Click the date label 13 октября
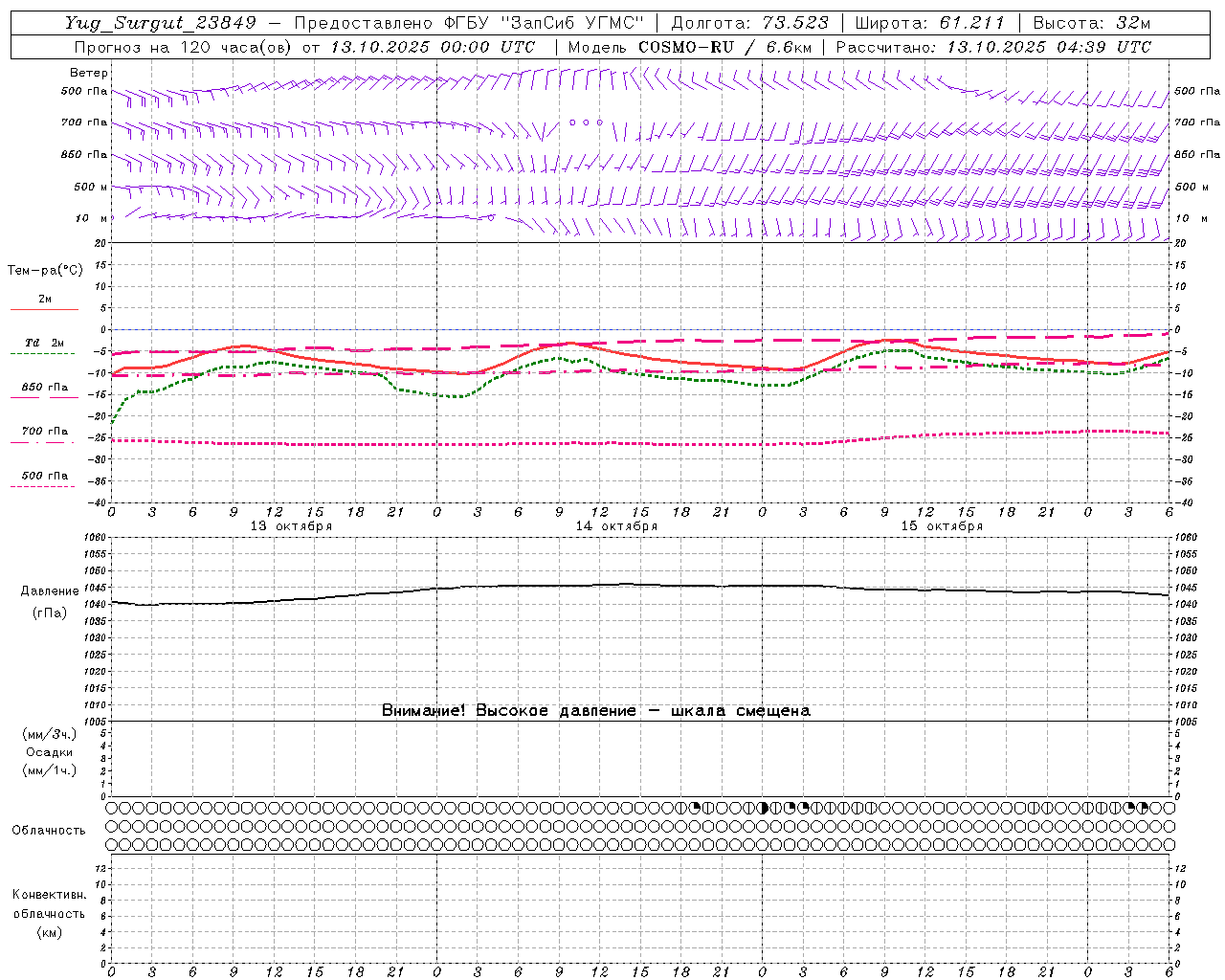 [291, 526]
